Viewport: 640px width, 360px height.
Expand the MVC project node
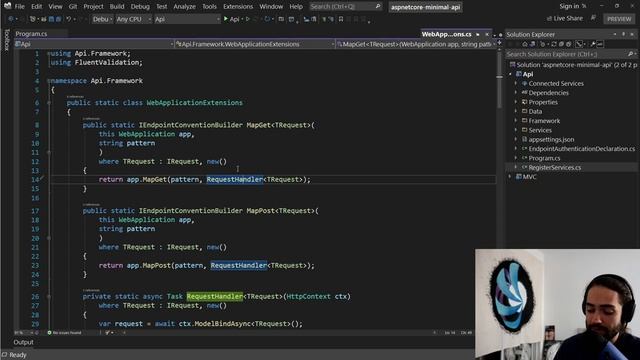510,177
